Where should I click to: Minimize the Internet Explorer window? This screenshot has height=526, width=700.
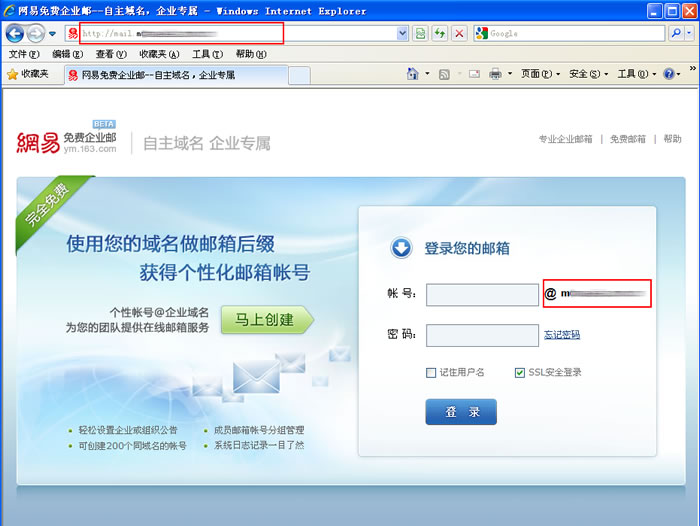(x=654, y=11)
